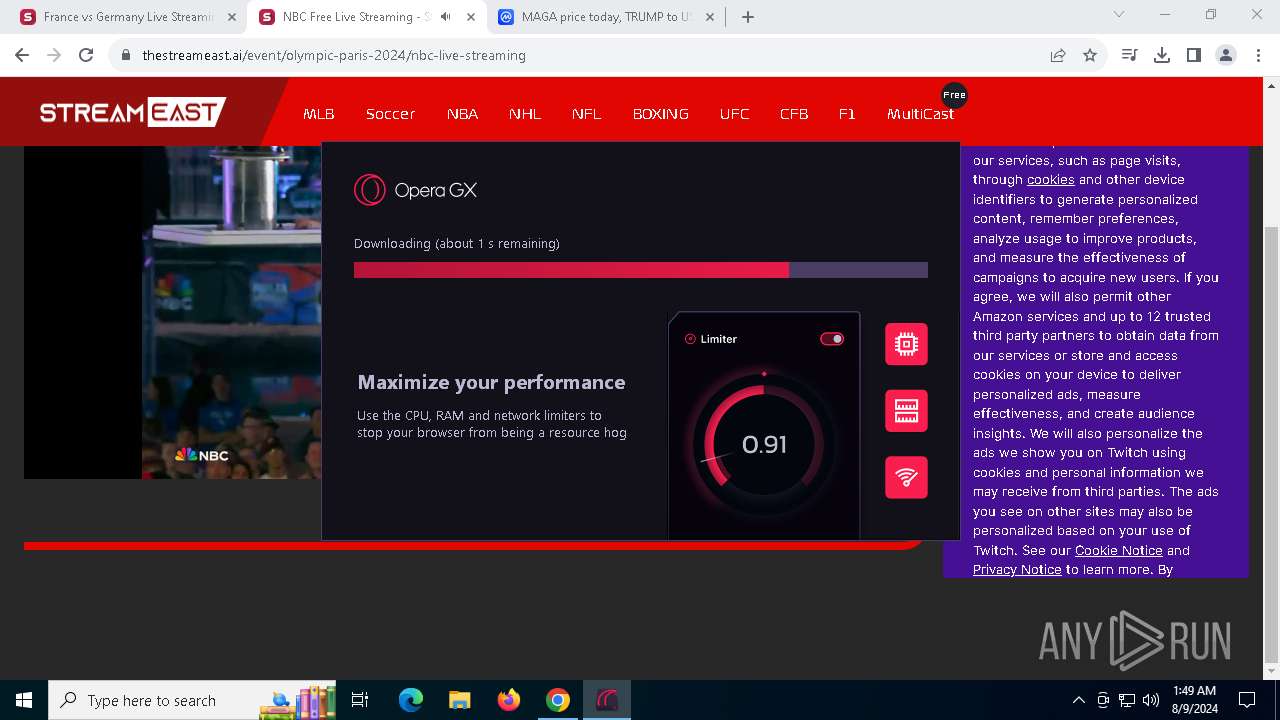1280x720 pixels.
Task: Open the volume control in tray
Action: [1151, 700]
